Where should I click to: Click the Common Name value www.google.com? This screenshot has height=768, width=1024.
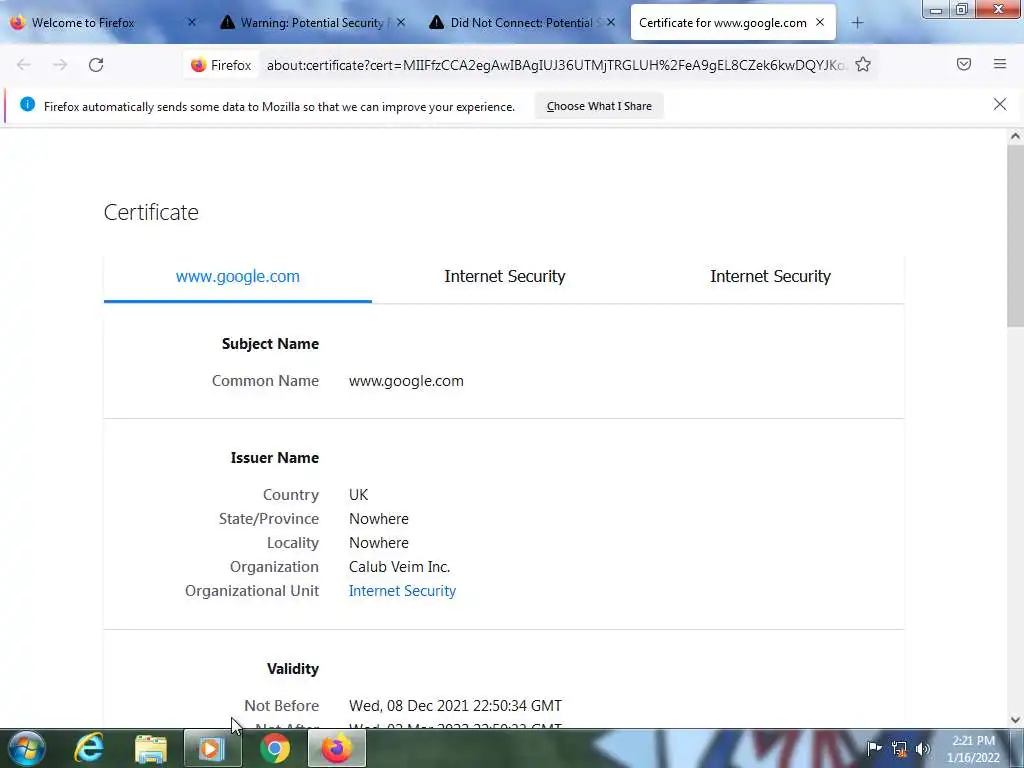(x=406, y=381)
